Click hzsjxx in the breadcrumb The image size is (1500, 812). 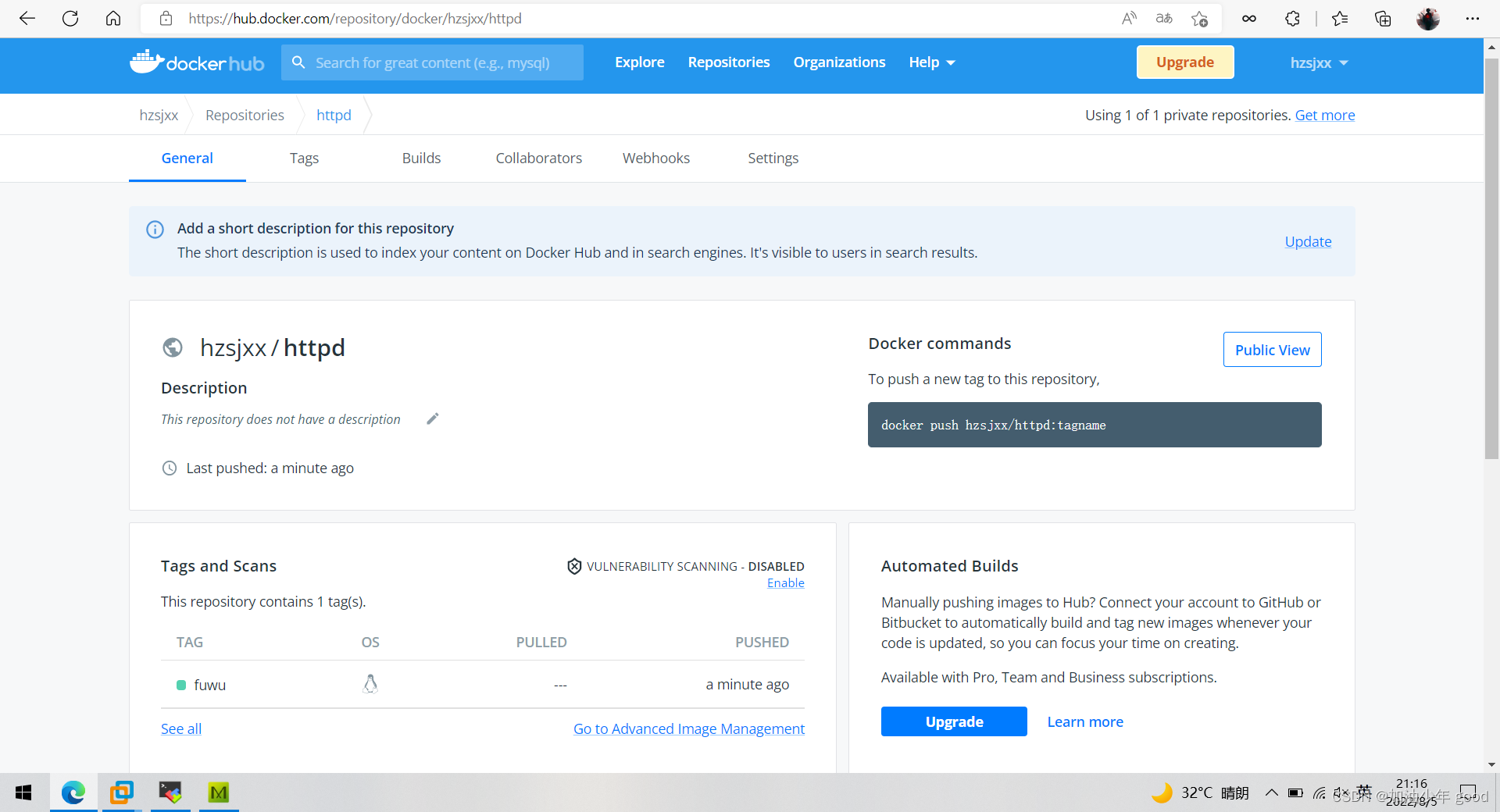pyautogui.click(x=159, y=115)
